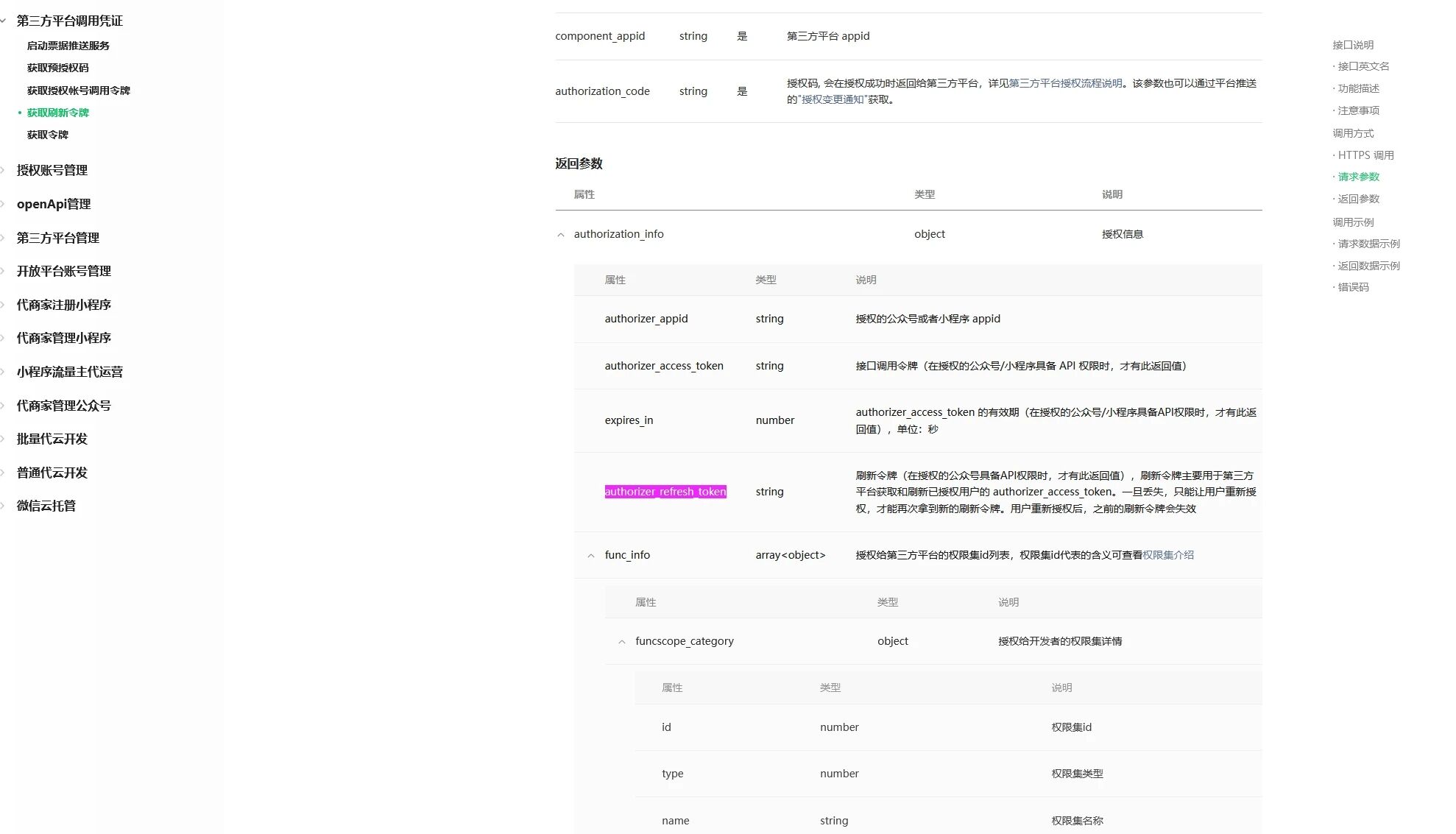The width and height of the screenshot is (1456, 834).
Task: Expand 微信云托管 sidebar section
Action: (x=46, y=506)
